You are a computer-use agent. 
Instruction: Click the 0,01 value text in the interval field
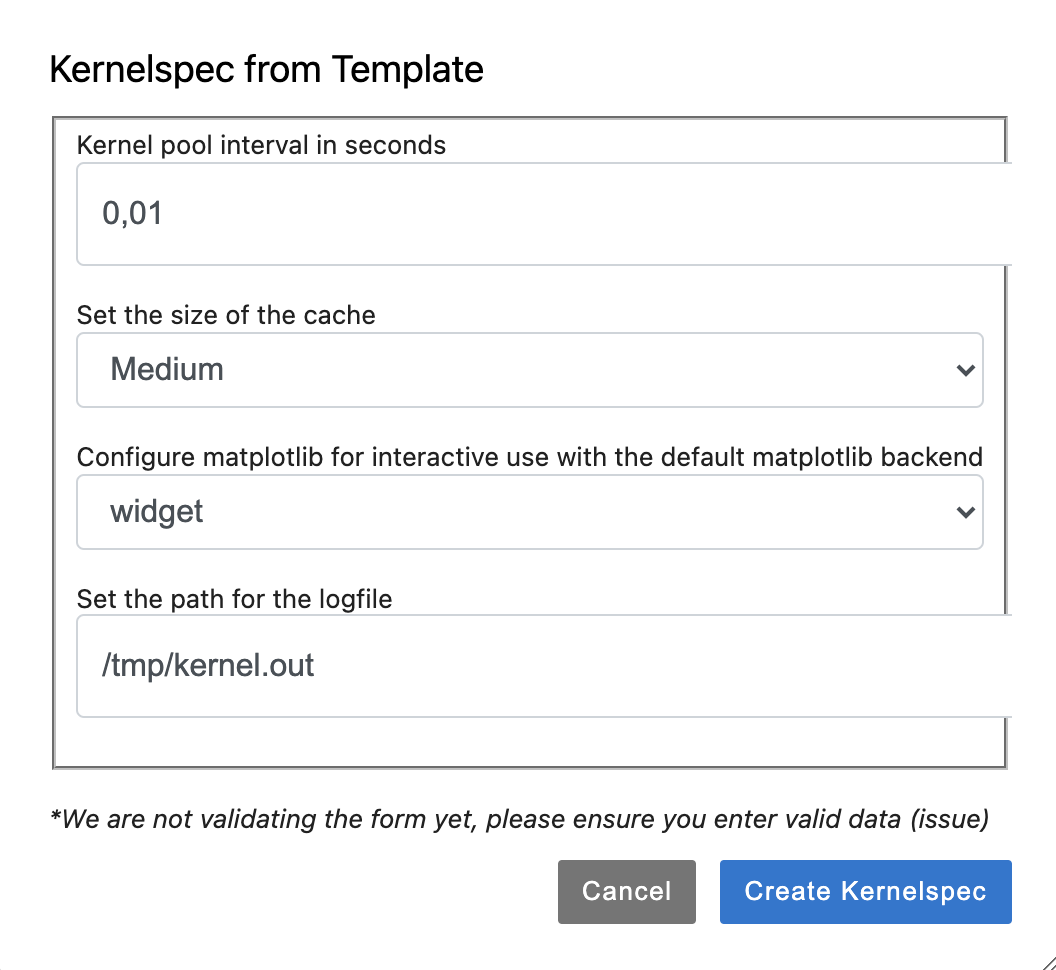(x=132, y=214)
